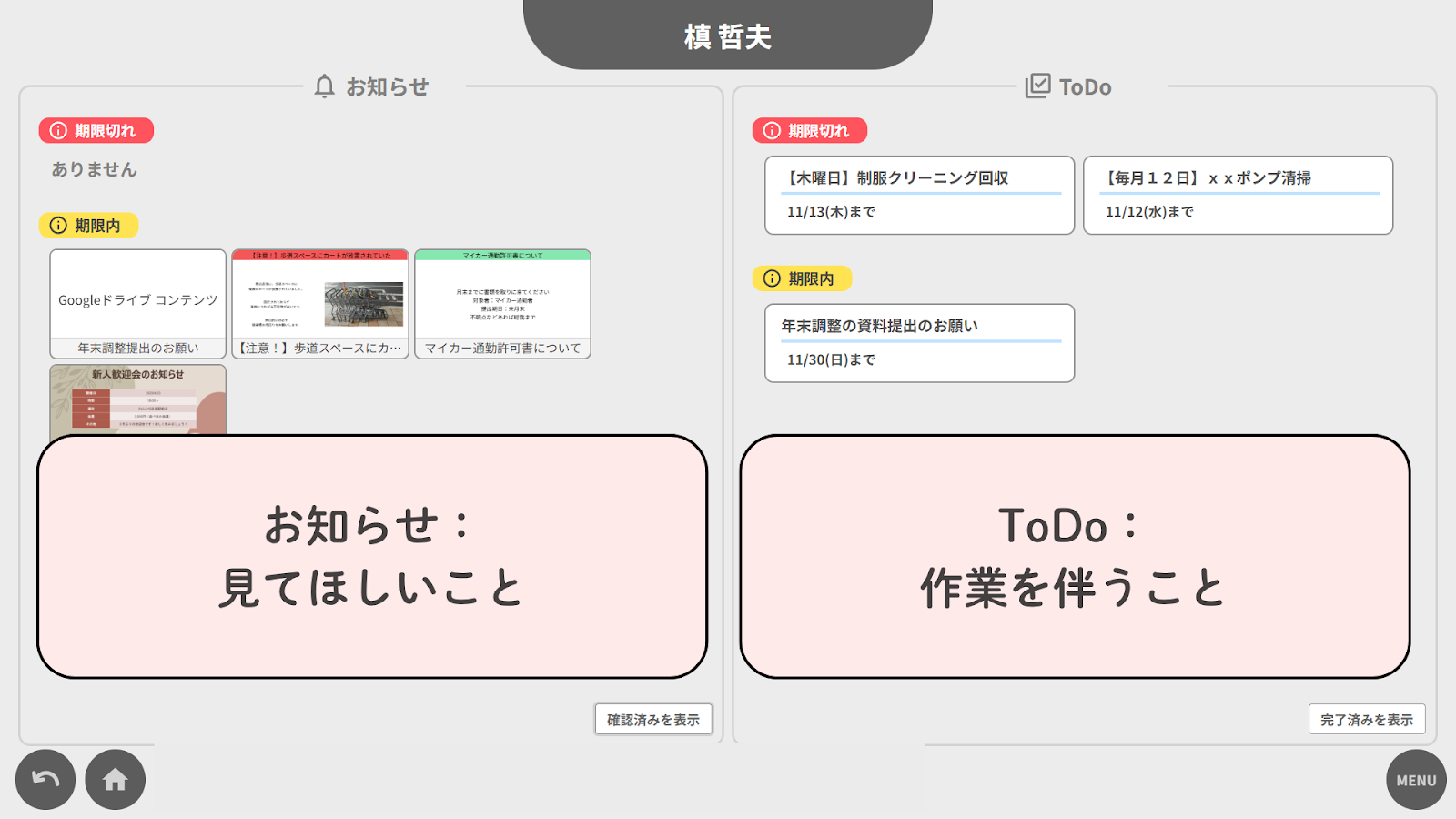Open the 【木曜日】制服クリーニング回収 task card
1456x819 pixels.
coord(919,194)
